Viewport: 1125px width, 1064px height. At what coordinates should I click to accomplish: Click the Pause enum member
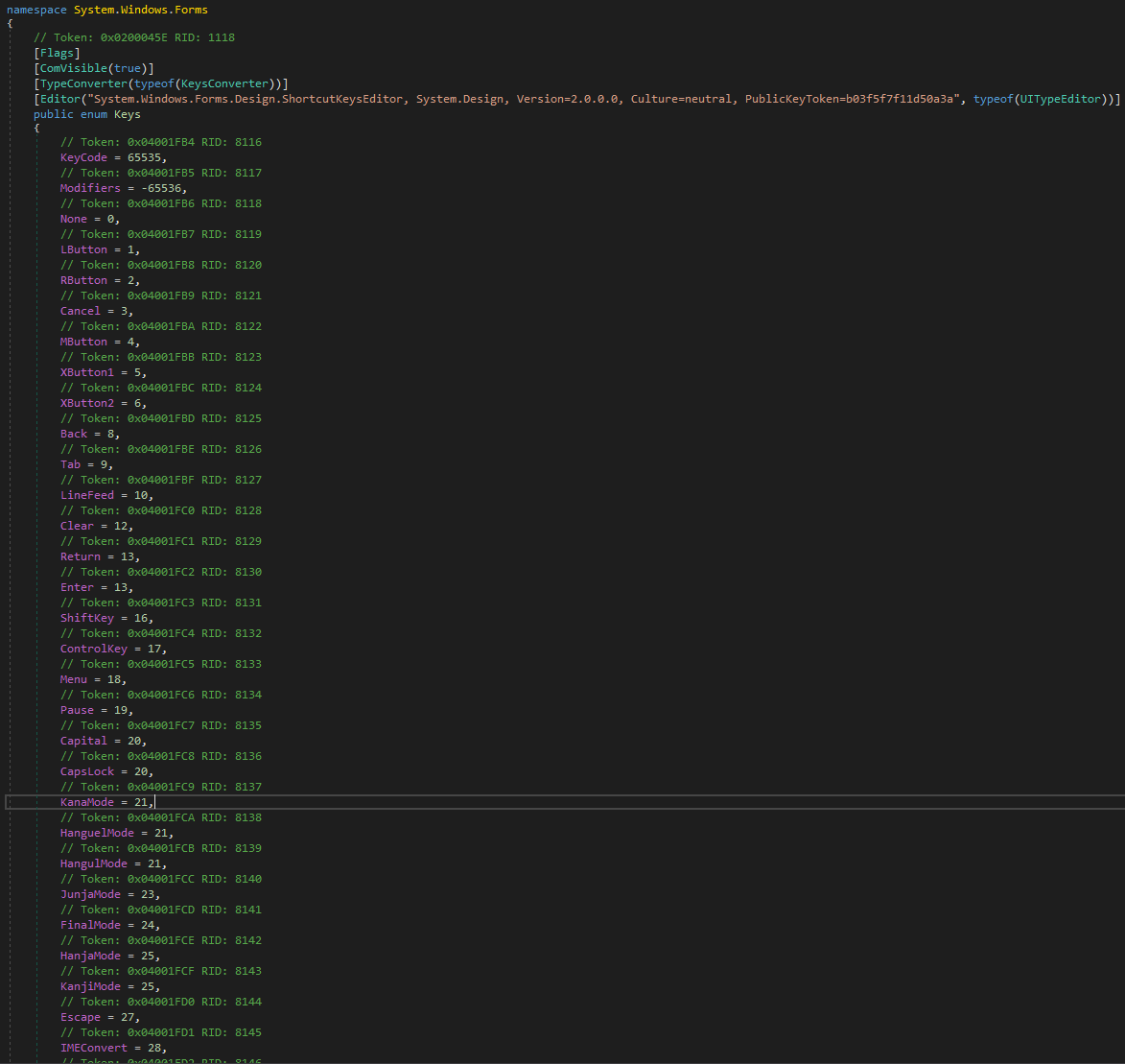coord(77,710)
